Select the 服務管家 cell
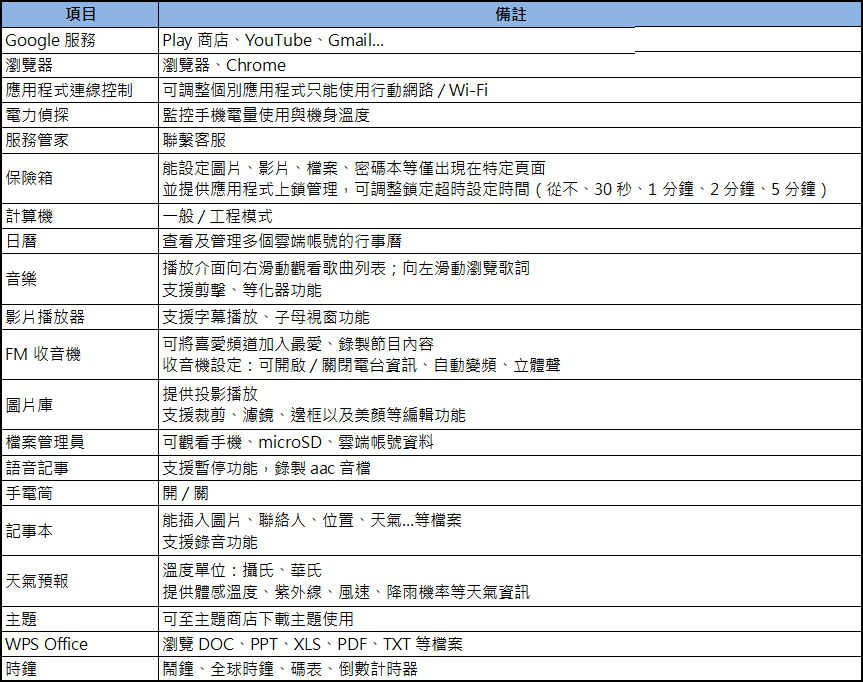Image resolution: width=863 pixels, height=682 pixels. (80, 141)
